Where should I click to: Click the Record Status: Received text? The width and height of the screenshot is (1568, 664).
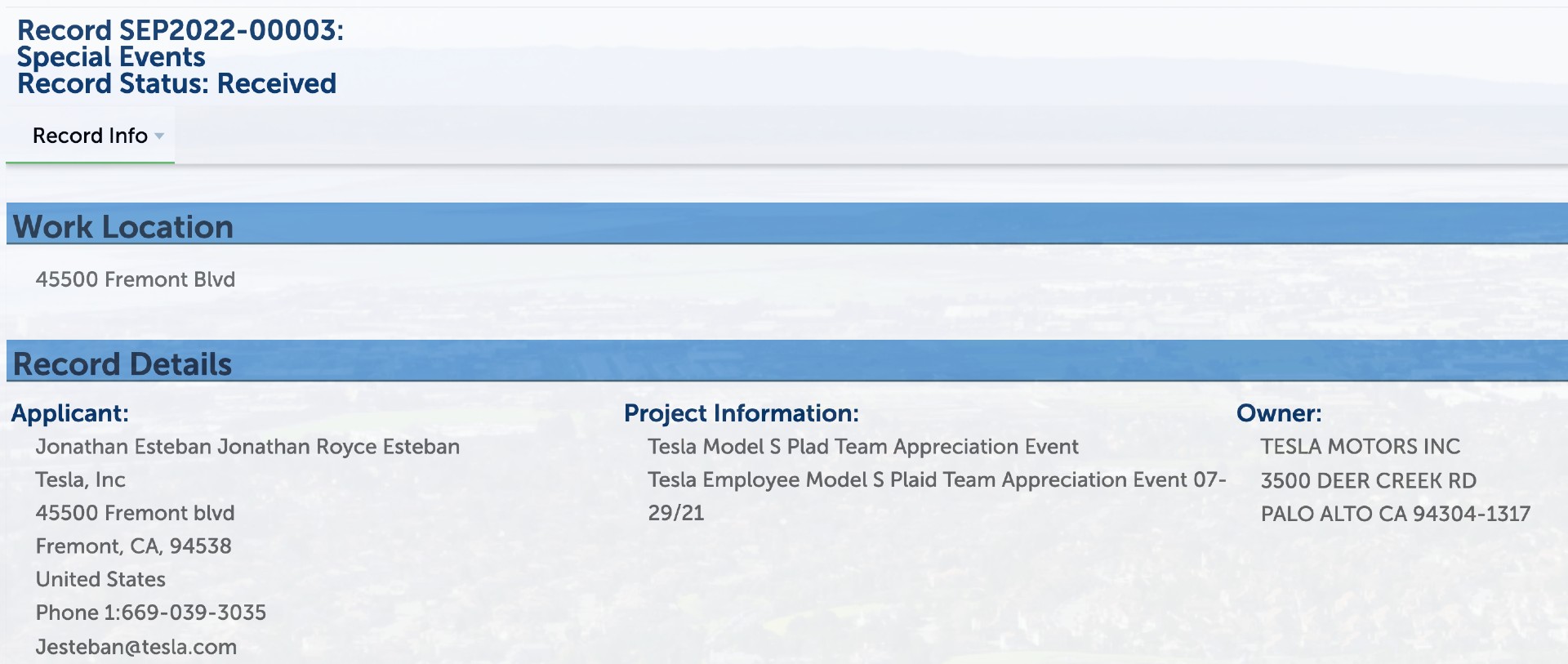pos(176,83)
